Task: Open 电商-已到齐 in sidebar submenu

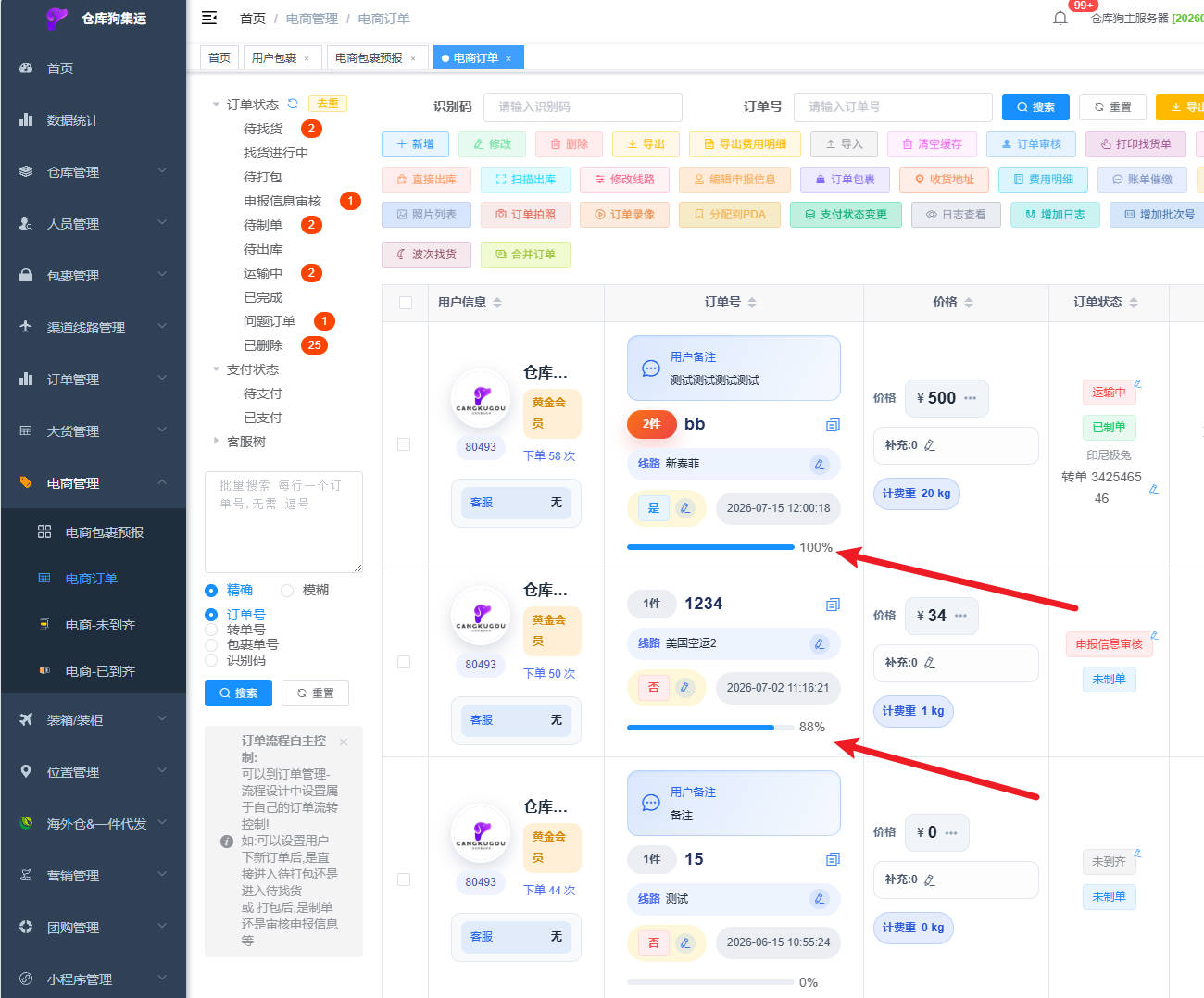Action: (x=93, y=671)
